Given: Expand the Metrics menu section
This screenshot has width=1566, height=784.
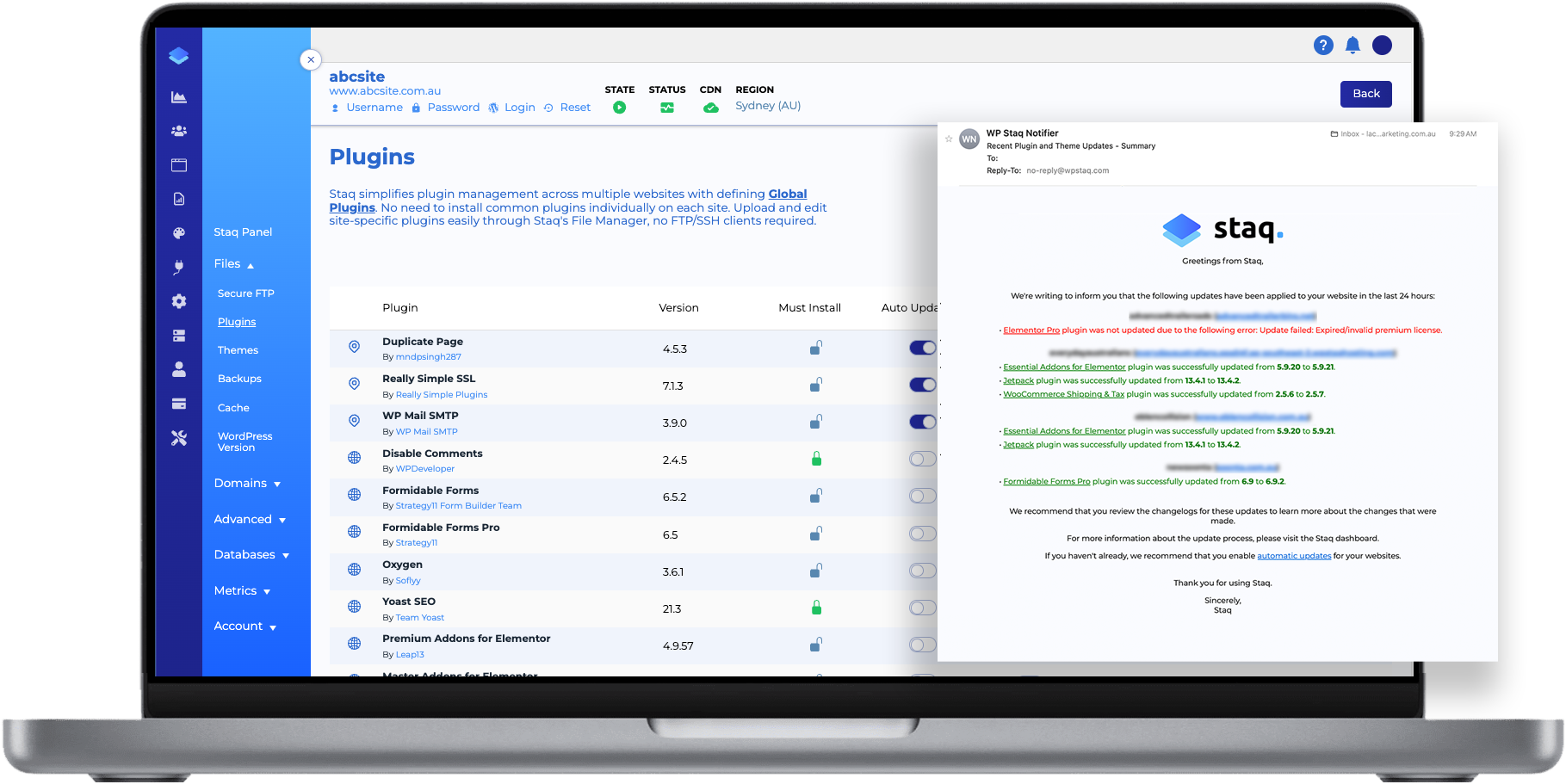Looking at the screenshot, I should [242, 591].
